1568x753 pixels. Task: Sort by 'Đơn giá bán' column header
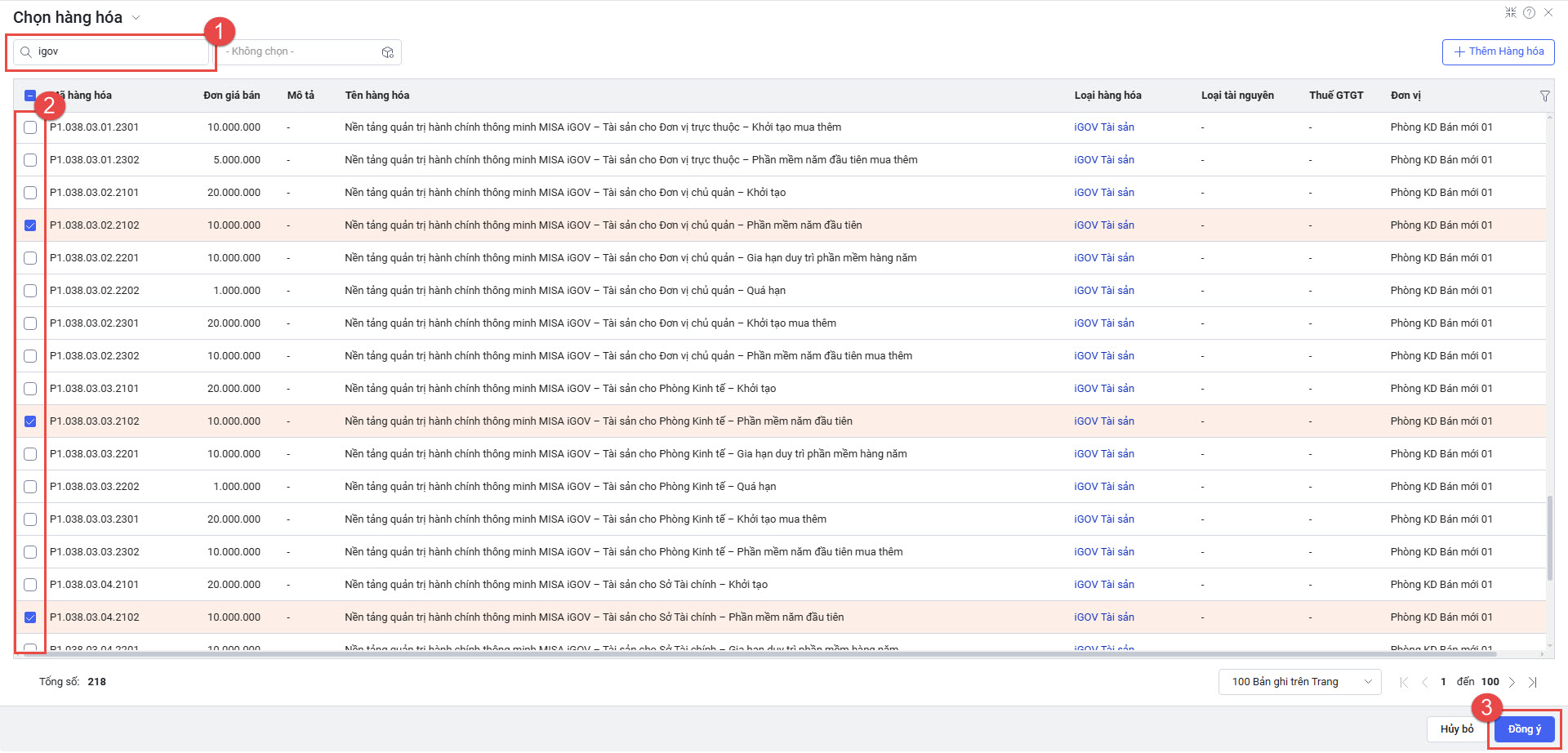(231, 96)
